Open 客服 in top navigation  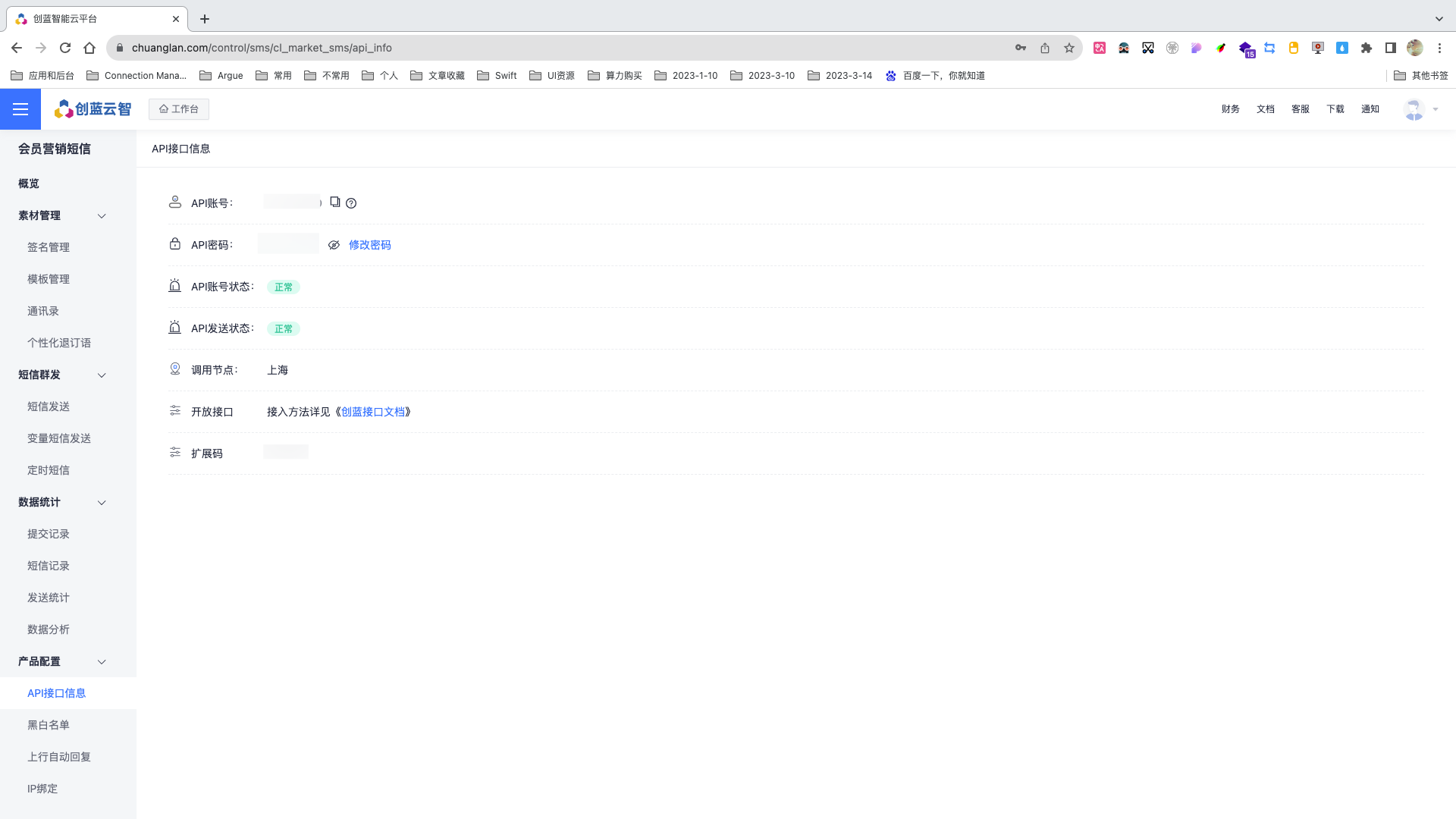(x=1301, y=109)
